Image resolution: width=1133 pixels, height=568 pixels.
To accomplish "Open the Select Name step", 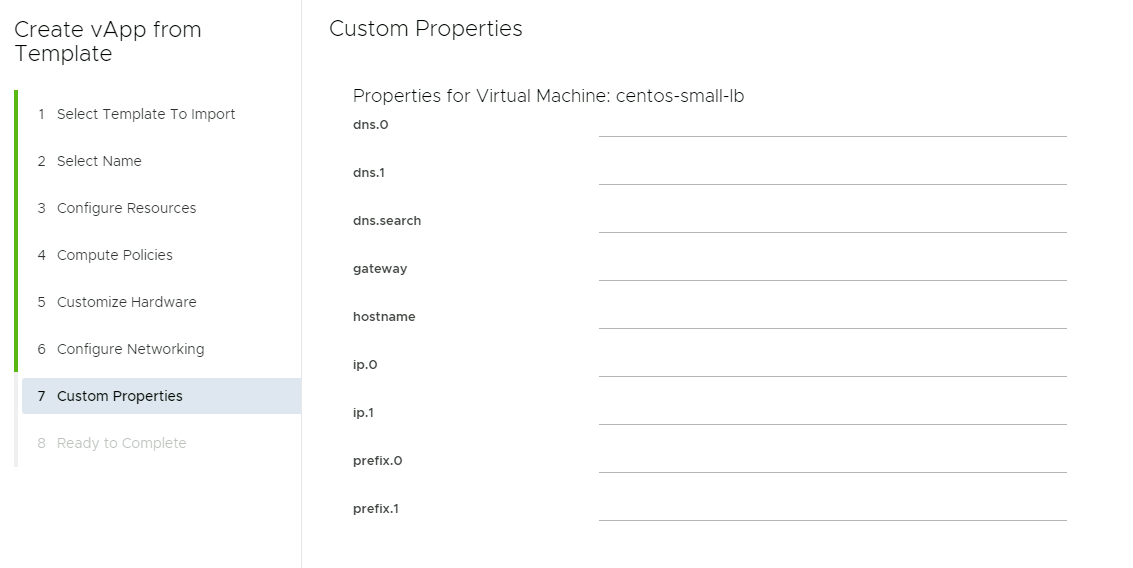I will click(x=99, y=161).
